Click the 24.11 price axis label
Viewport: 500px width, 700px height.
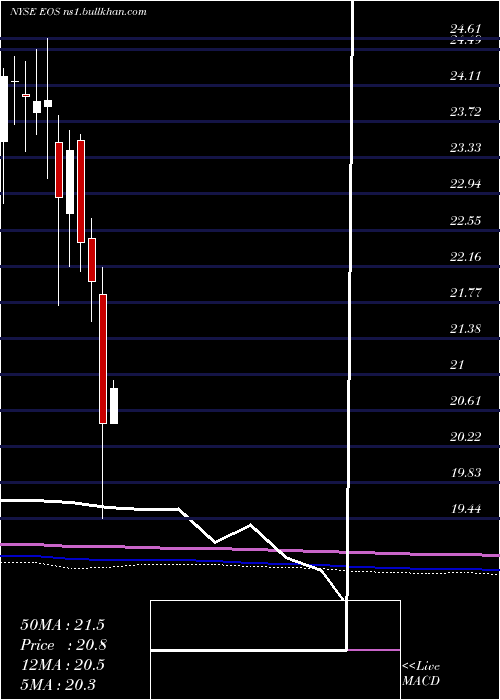click(x=465, y=76)
